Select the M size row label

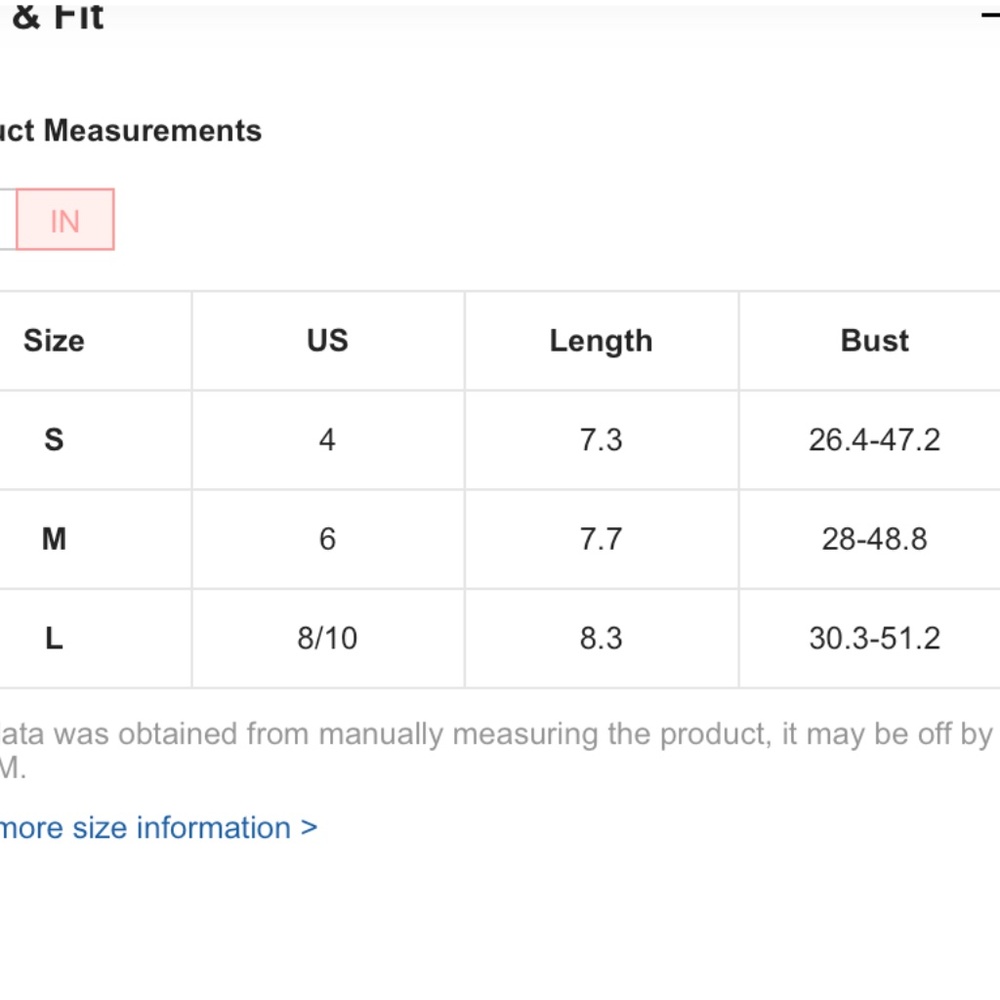point(54,539)
